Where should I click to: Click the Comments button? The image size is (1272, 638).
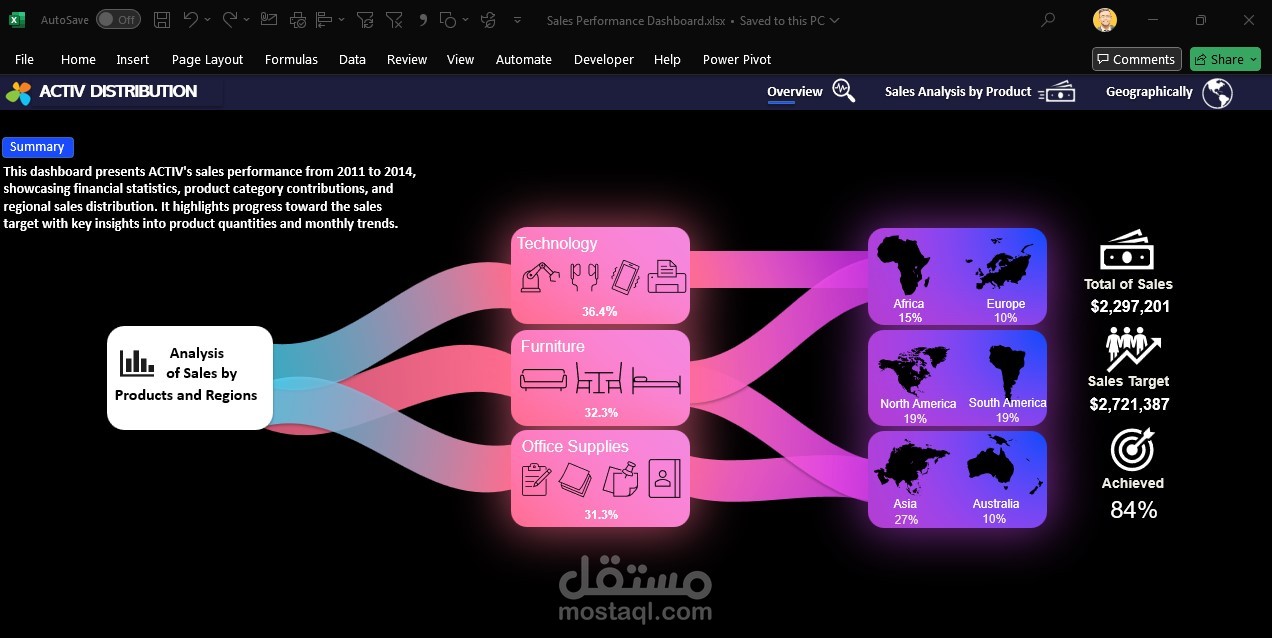tap(1136, 59)
